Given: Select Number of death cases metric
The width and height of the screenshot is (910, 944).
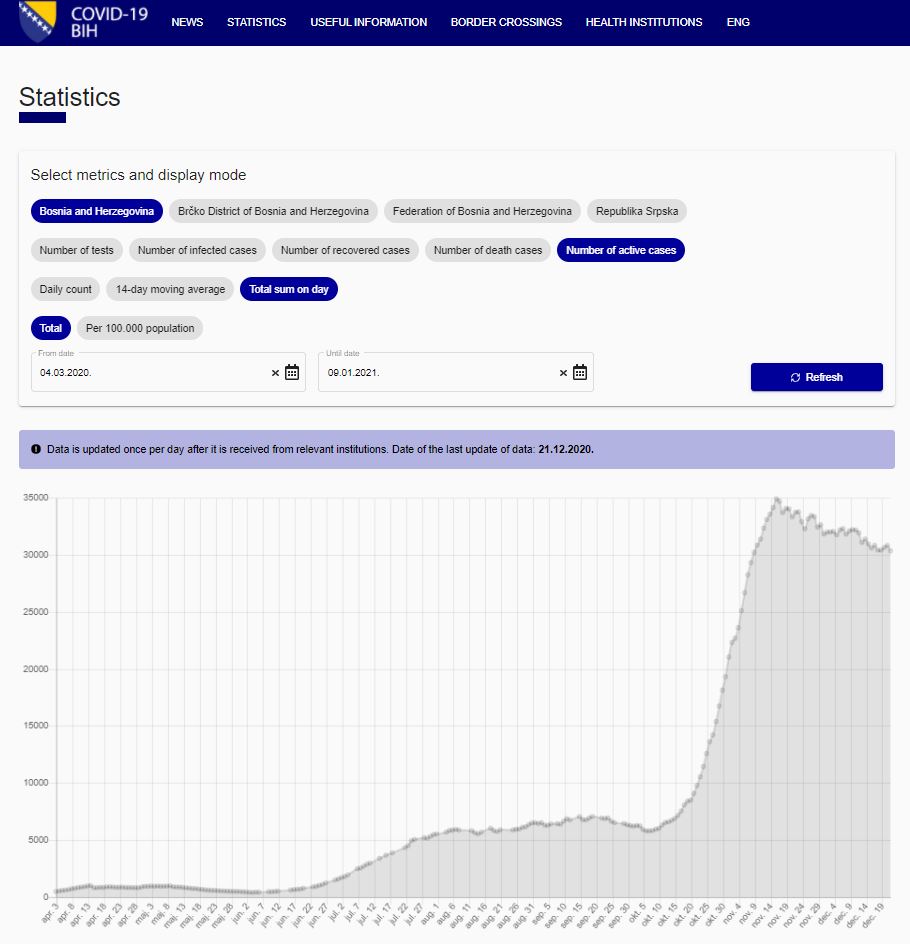Looking at the screenshot, I should pyautogui.click(x=488, y=250).
